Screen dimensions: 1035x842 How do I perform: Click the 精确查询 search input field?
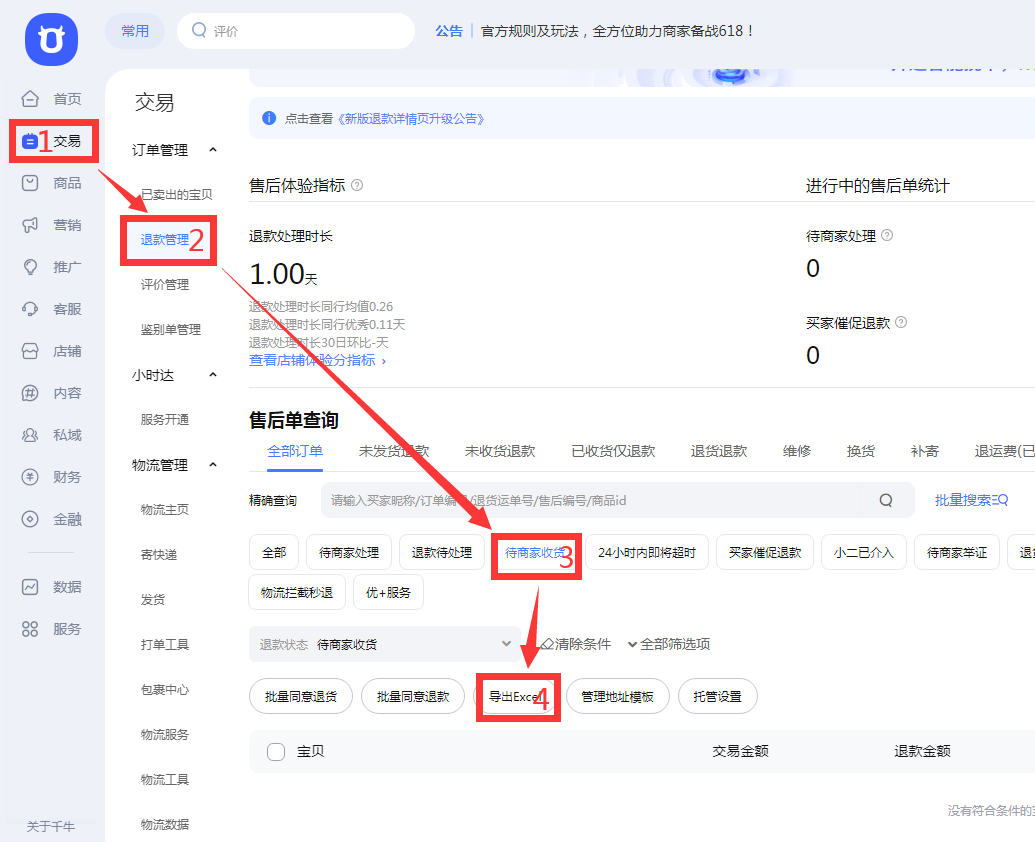(590, 500)
